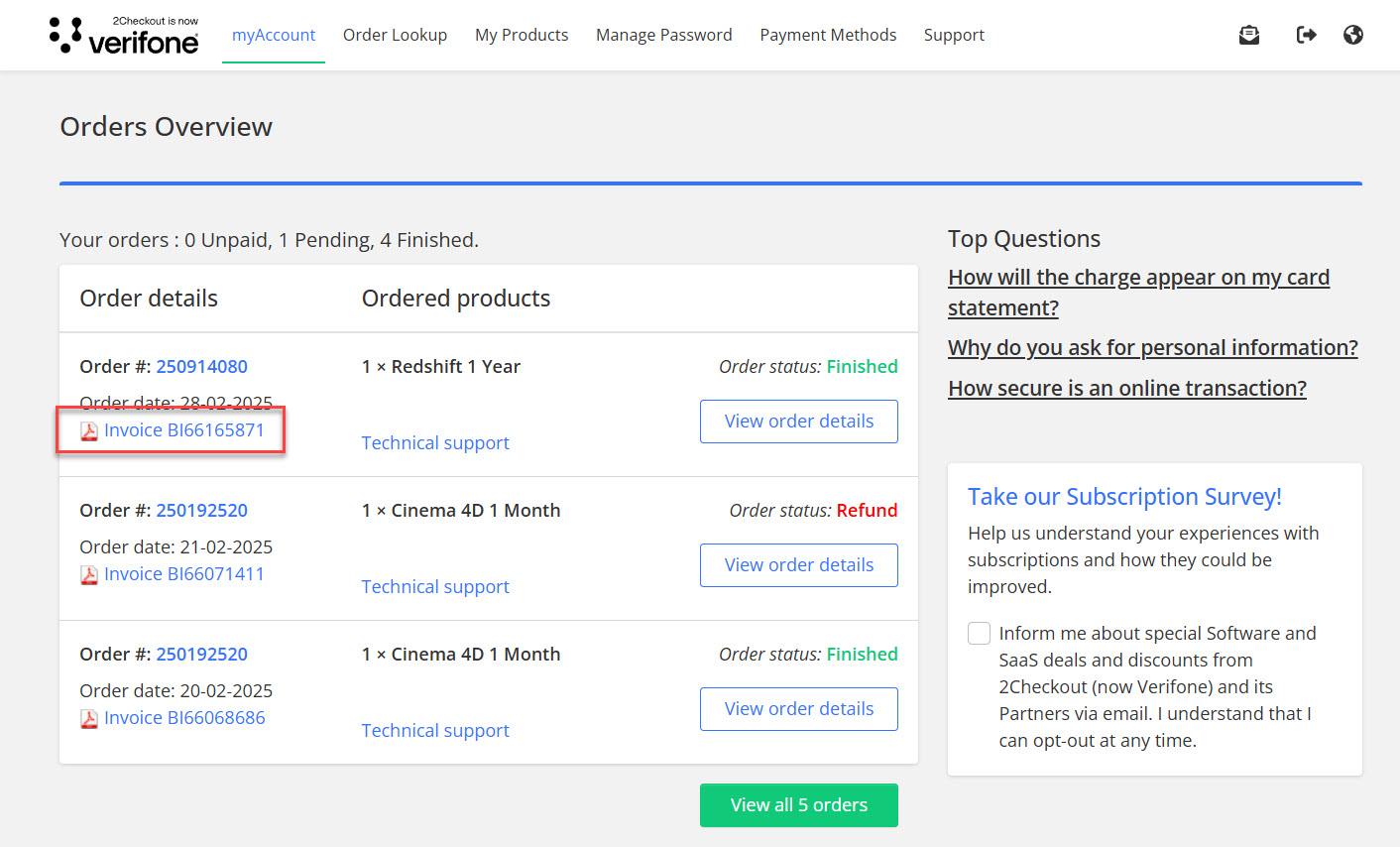This screenshot has width=1400, height=847.
Task: Open 'Why do you ask for personal information?'
Action: 1152,348
